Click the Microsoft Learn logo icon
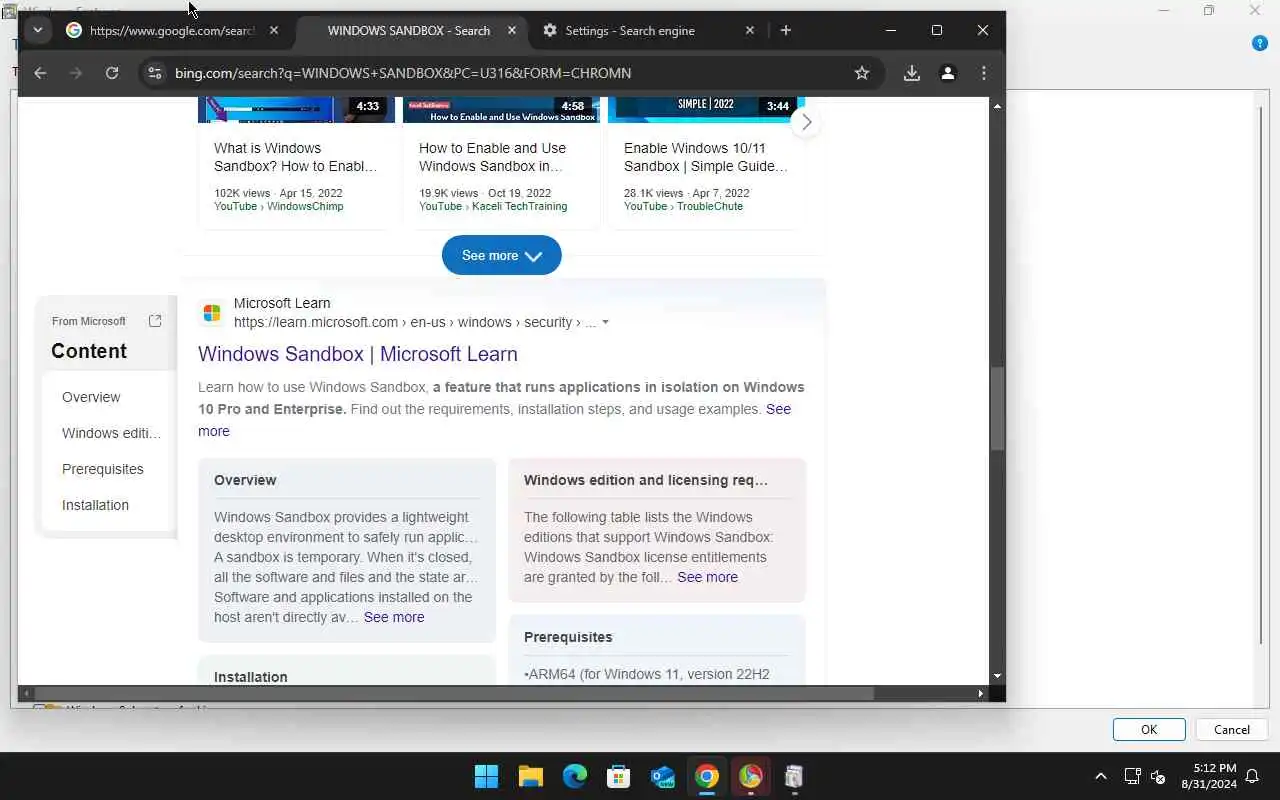Image resolution: width=1280 pixels, height=800 pixels. pos(212,313)
